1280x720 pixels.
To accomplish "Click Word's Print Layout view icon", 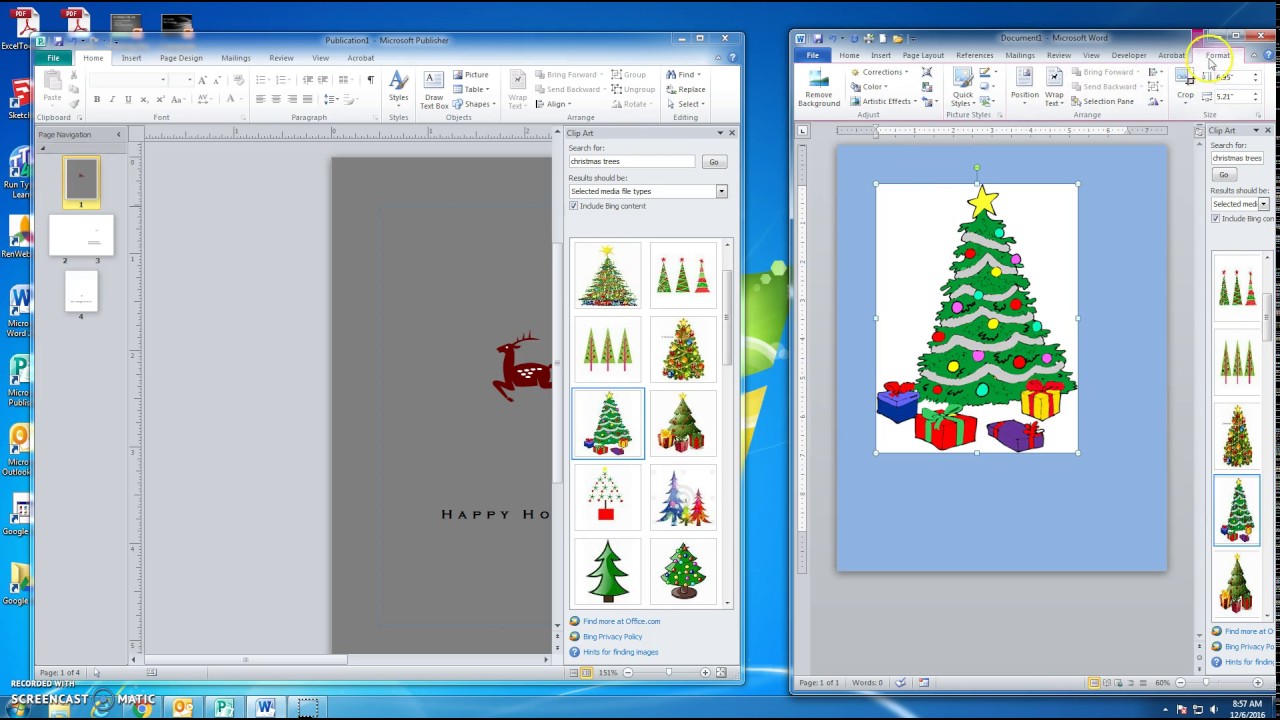I will pos(1094,683).
